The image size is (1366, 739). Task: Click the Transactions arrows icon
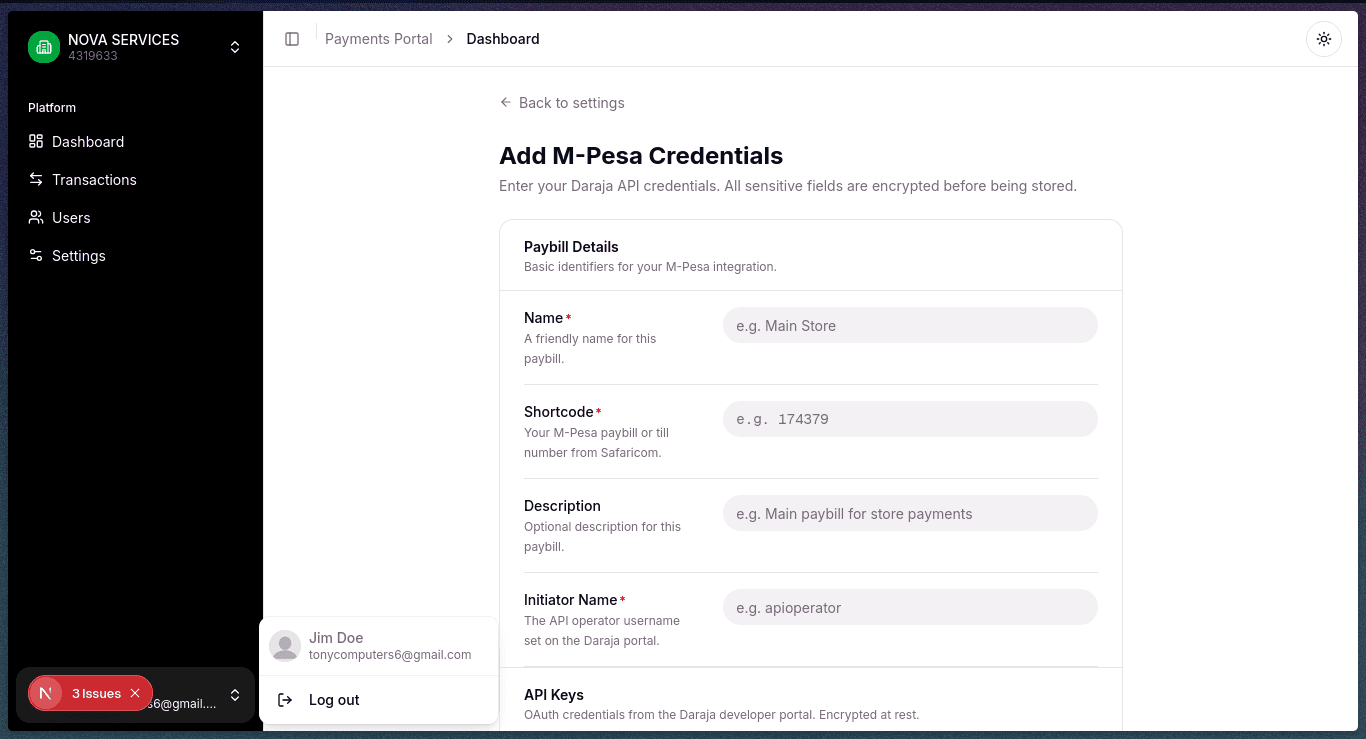coord(36,179)
